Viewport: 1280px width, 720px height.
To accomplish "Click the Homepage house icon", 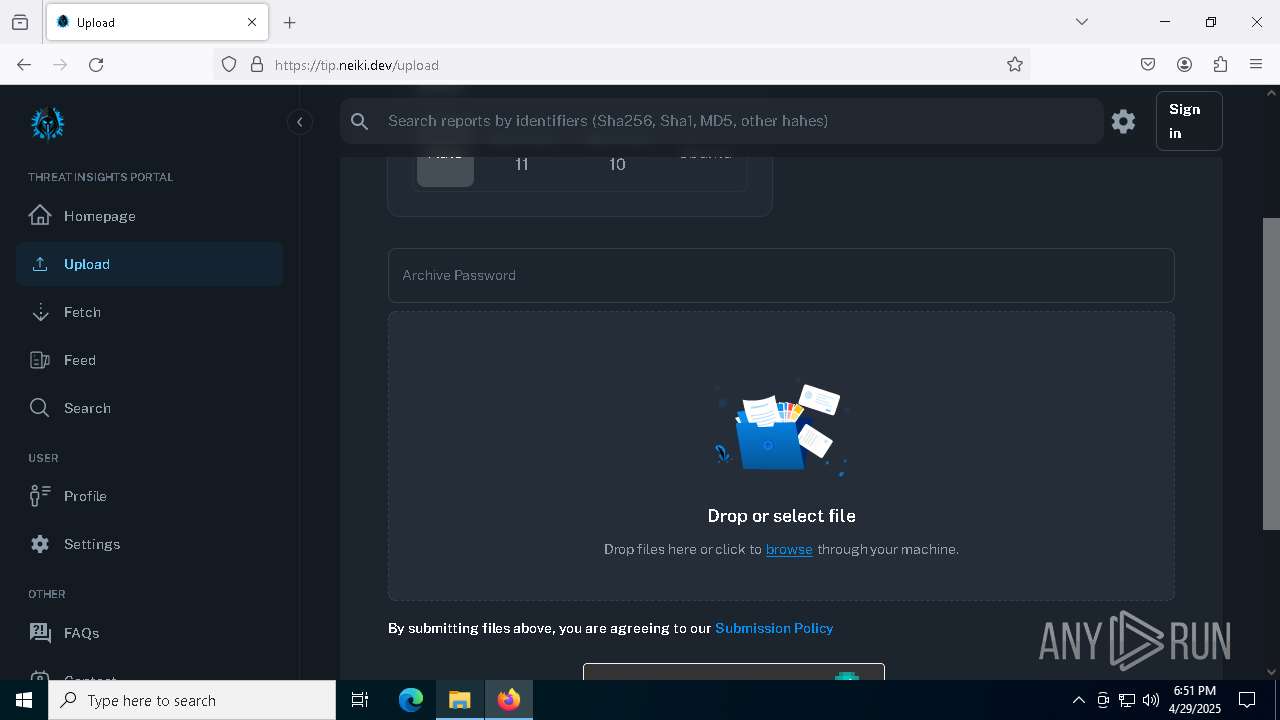I will [x=40, y=215].
